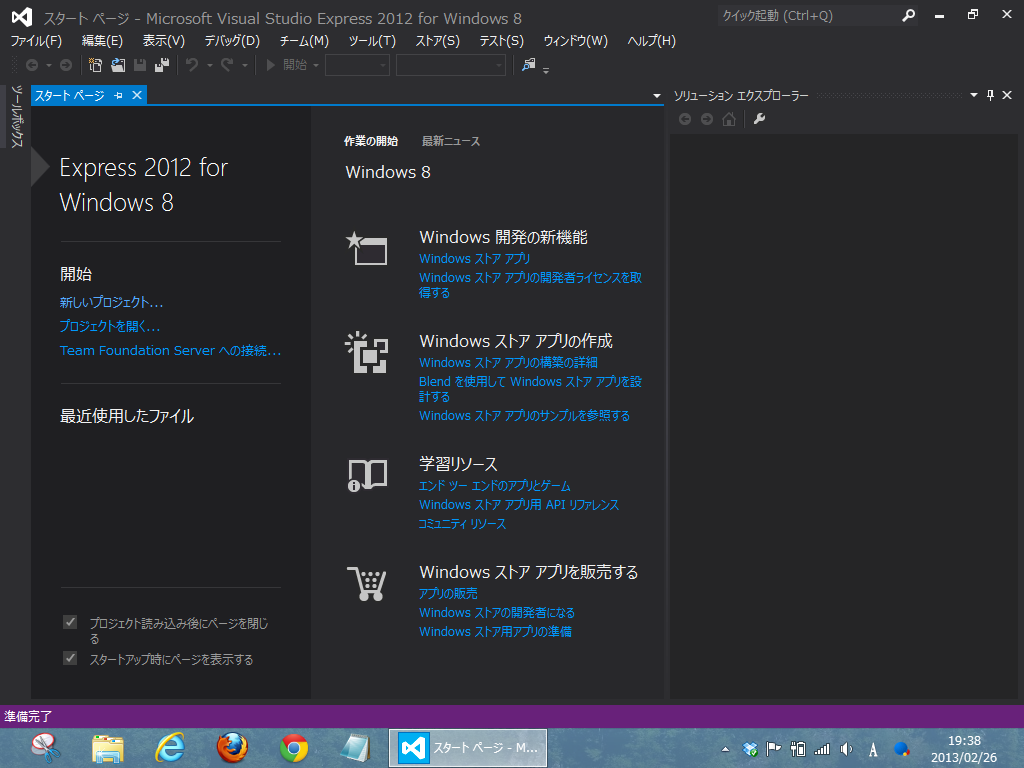Close the スタート ページ tab
Viewport: 1024px width, 768px height.
pos(136,95)
